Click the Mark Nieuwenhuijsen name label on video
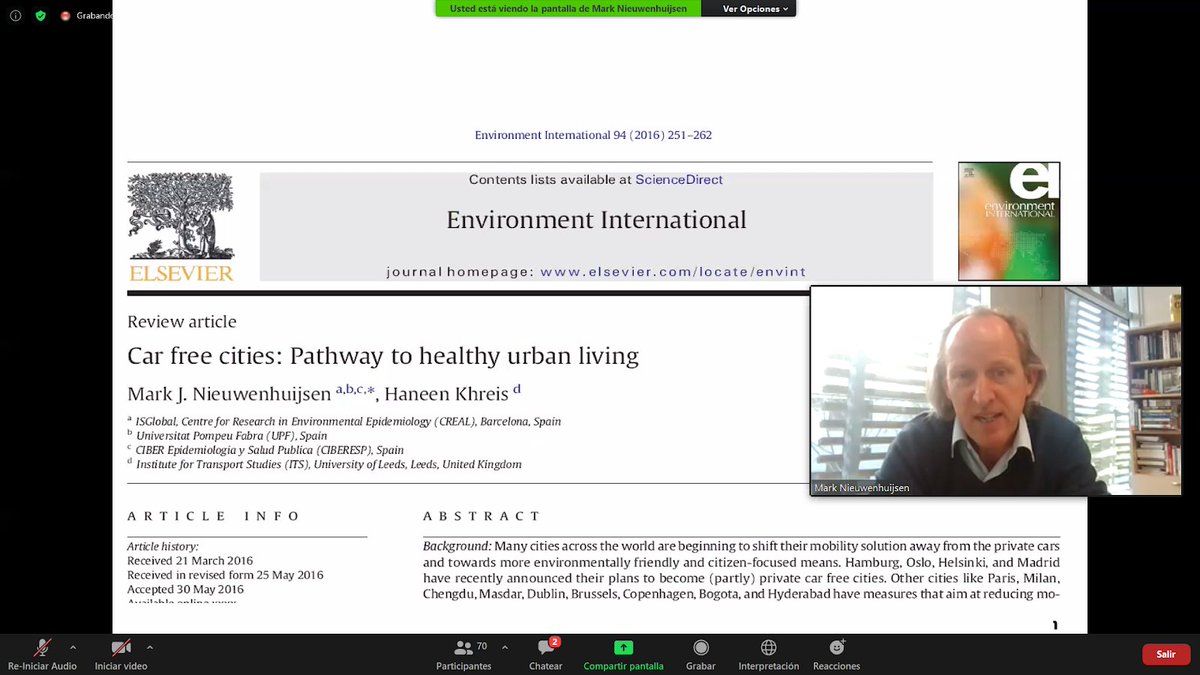The height and width of the screenshot is (675, 1200). point(861,488)
